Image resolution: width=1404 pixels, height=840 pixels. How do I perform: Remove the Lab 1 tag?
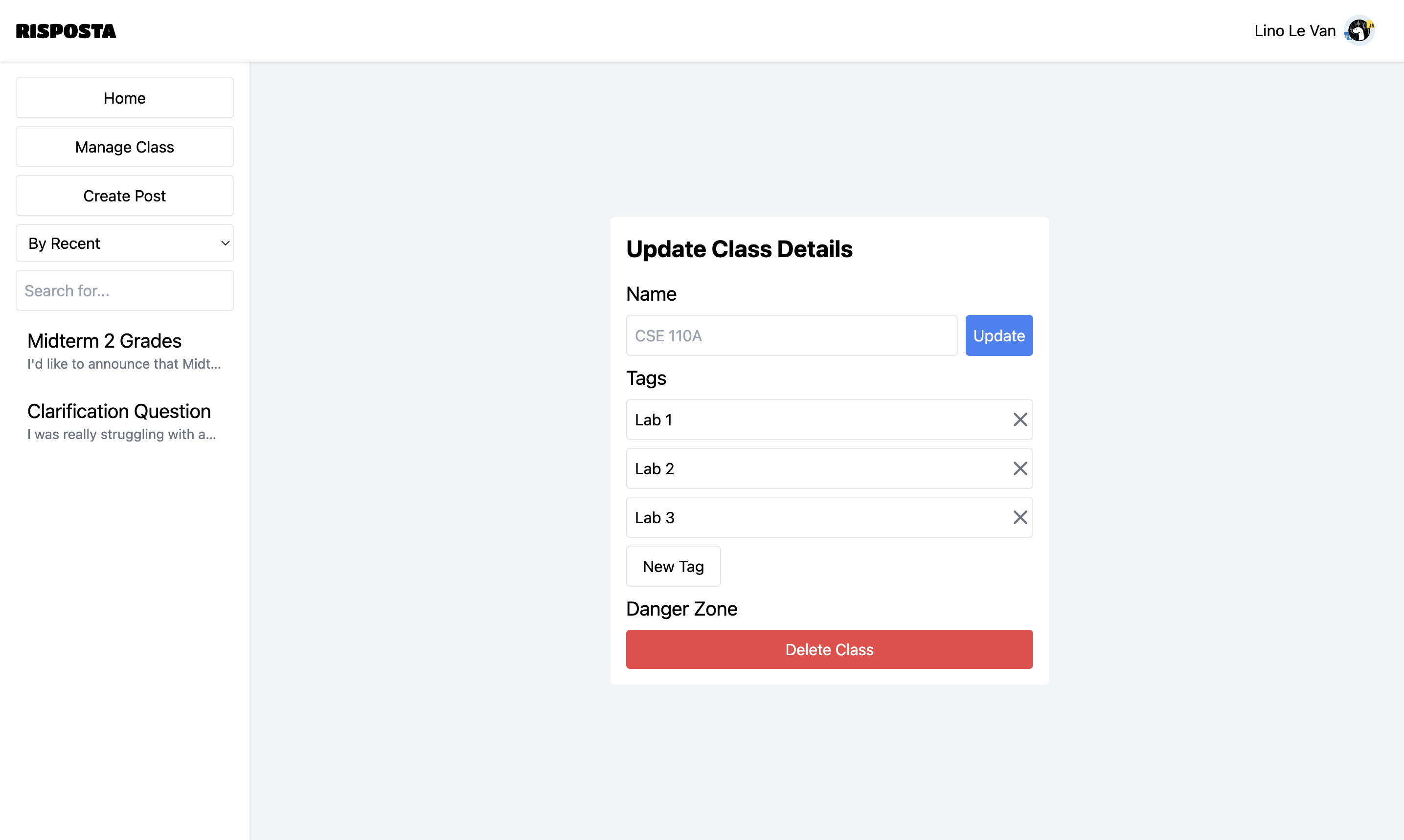1019,420
